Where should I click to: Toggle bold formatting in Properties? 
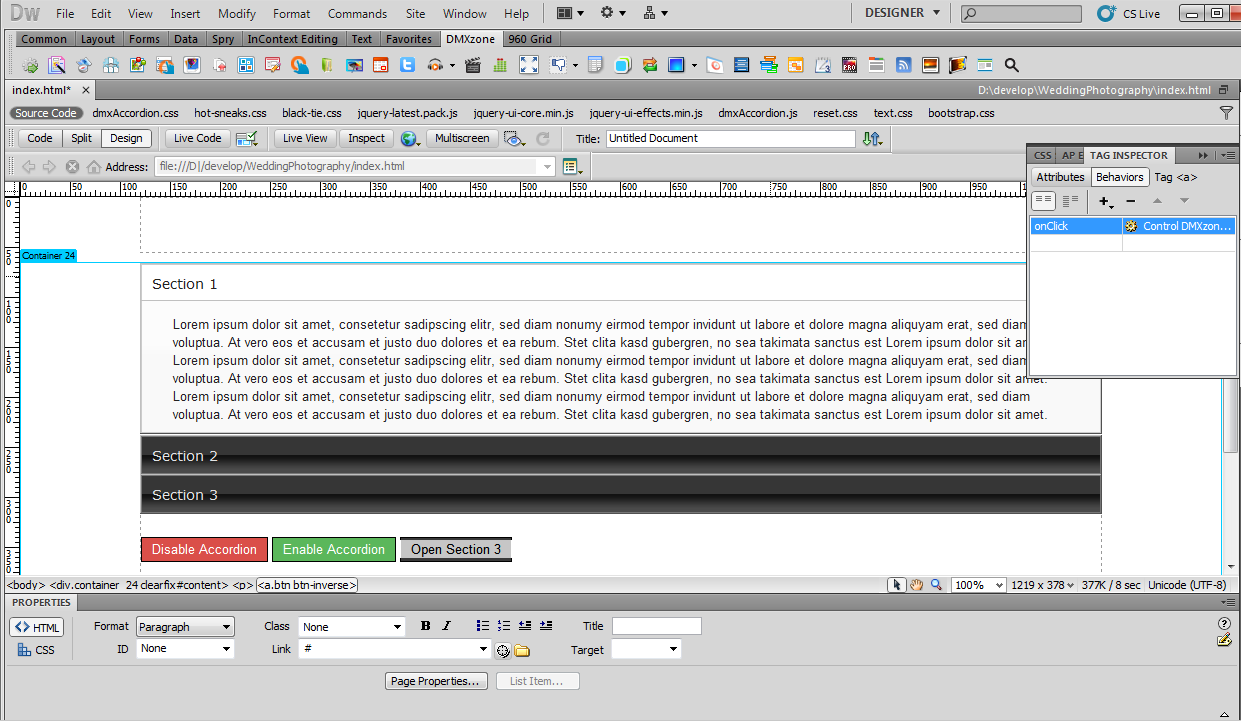tap(426, 626)
